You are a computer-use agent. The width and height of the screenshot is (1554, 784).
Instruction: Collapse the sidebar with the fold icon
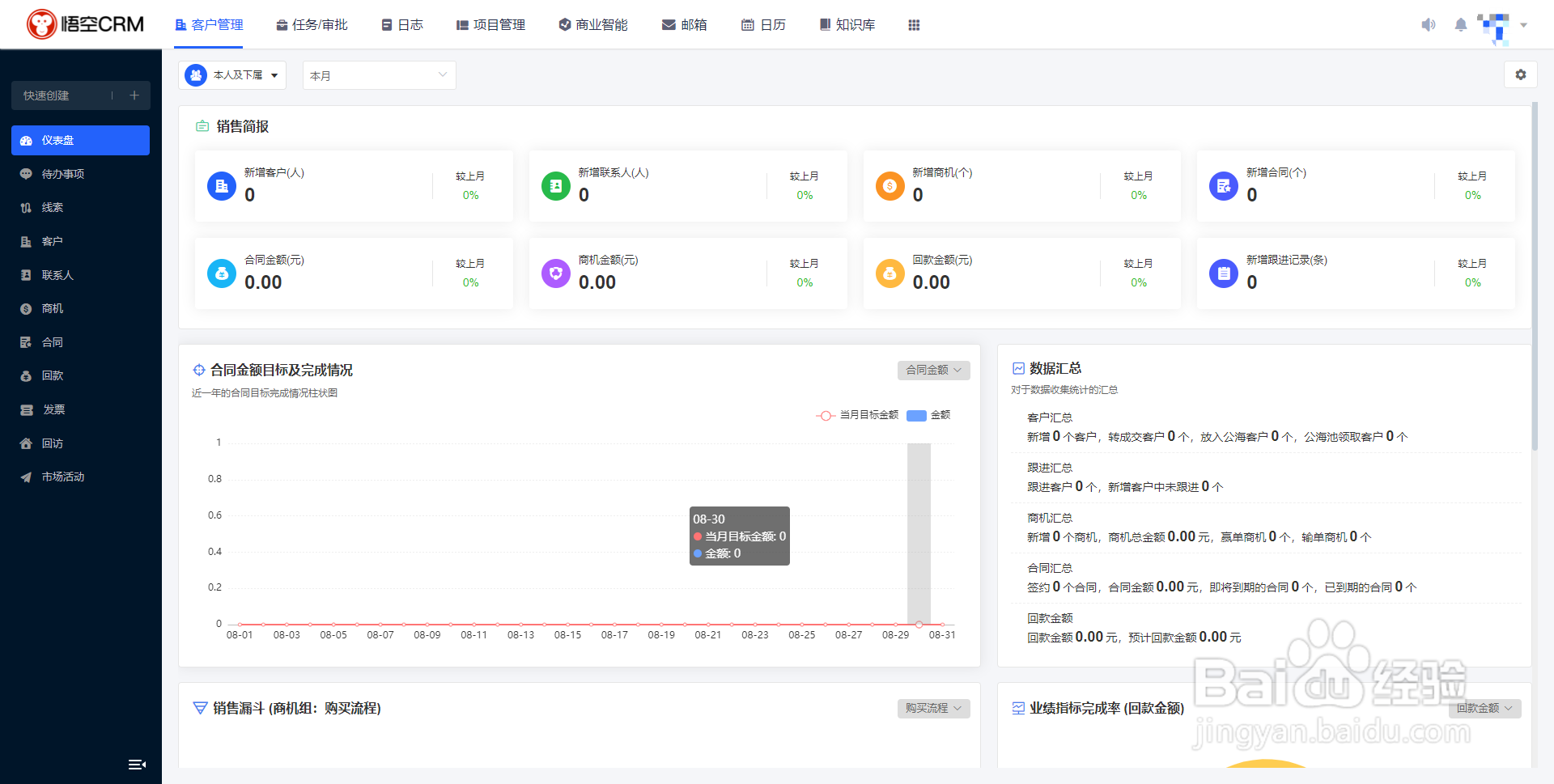click(x=137, y=765)
